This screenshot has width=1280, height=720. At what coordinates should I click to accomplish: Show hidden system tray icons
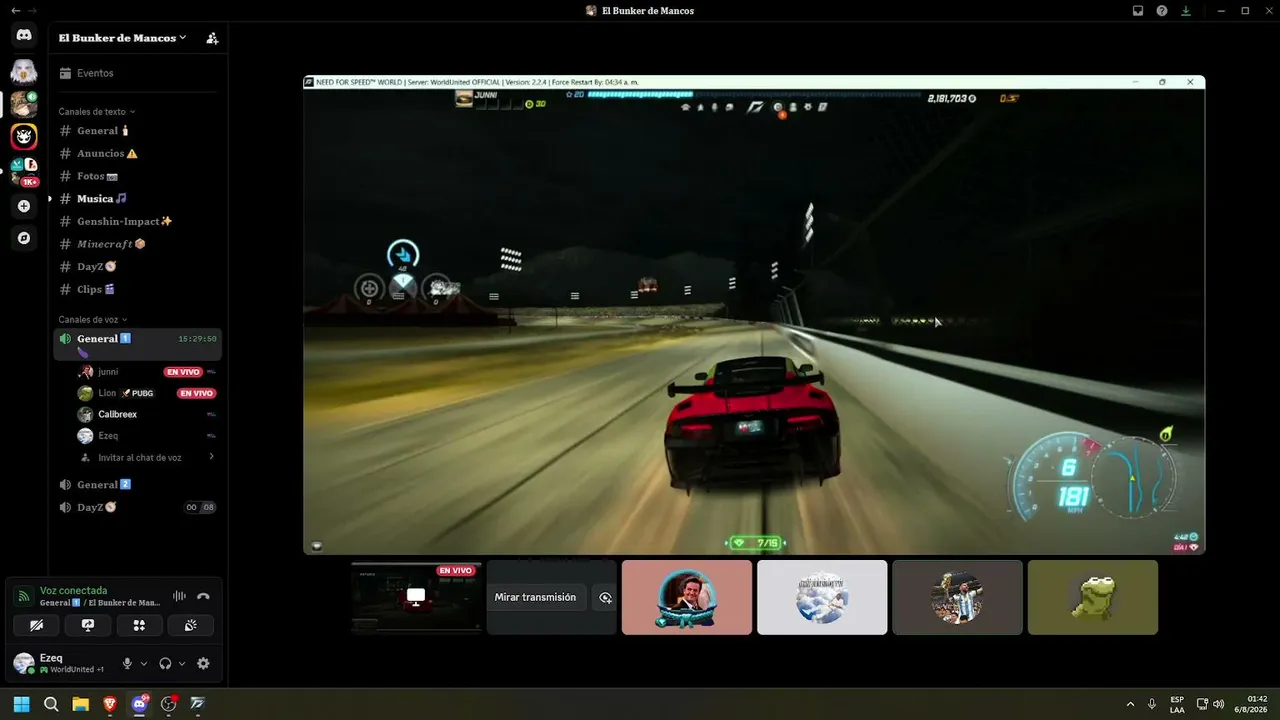click(1131, 704)
